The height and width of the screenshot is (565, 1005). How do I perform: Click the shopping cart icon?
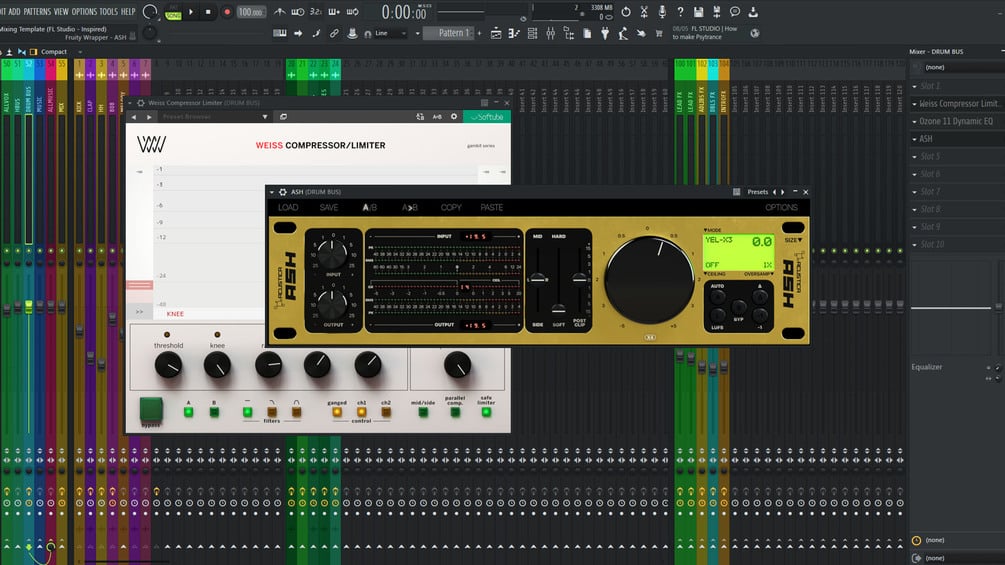coord(659,33)
